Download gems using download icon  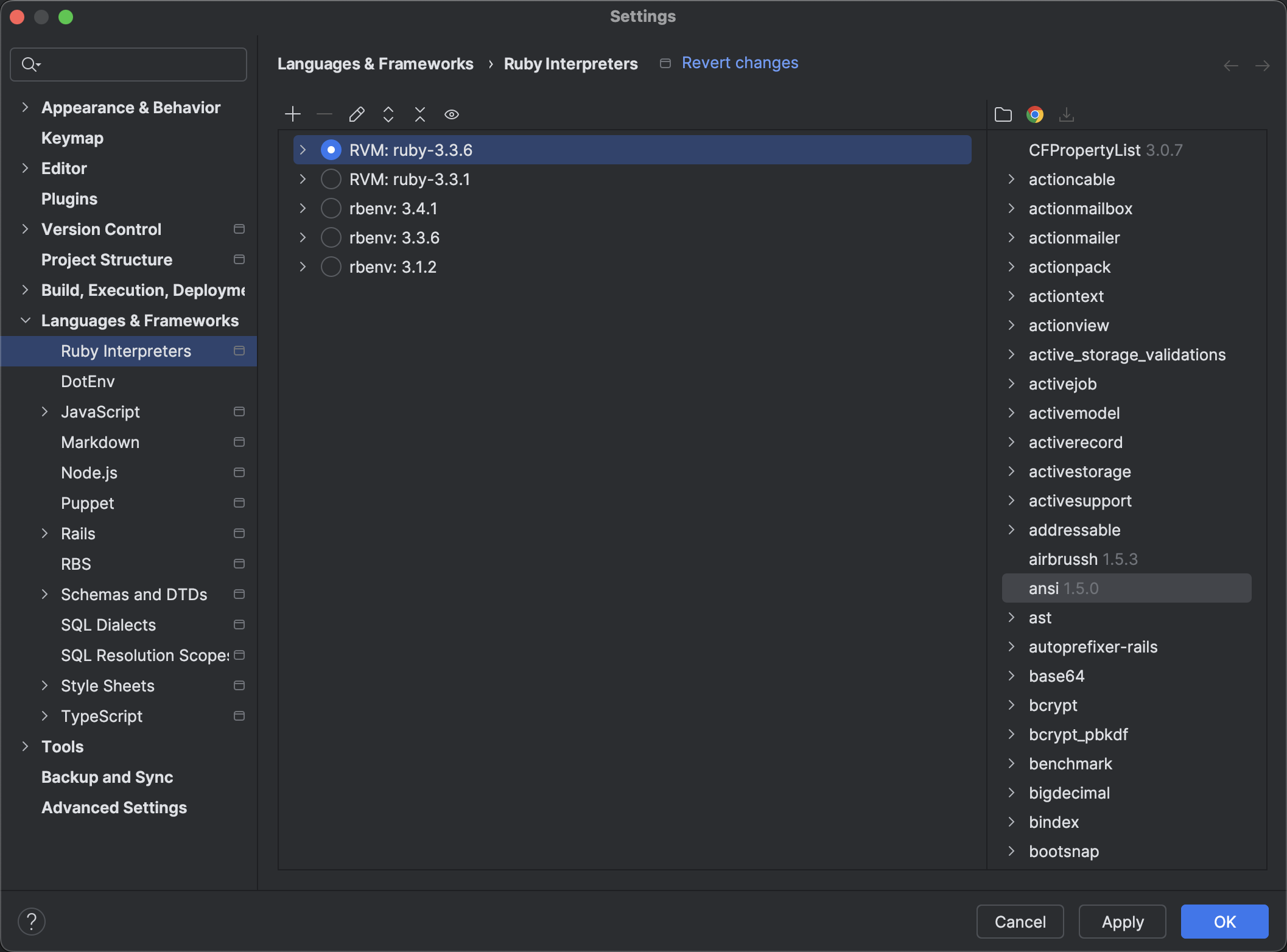click(1067, 114)
